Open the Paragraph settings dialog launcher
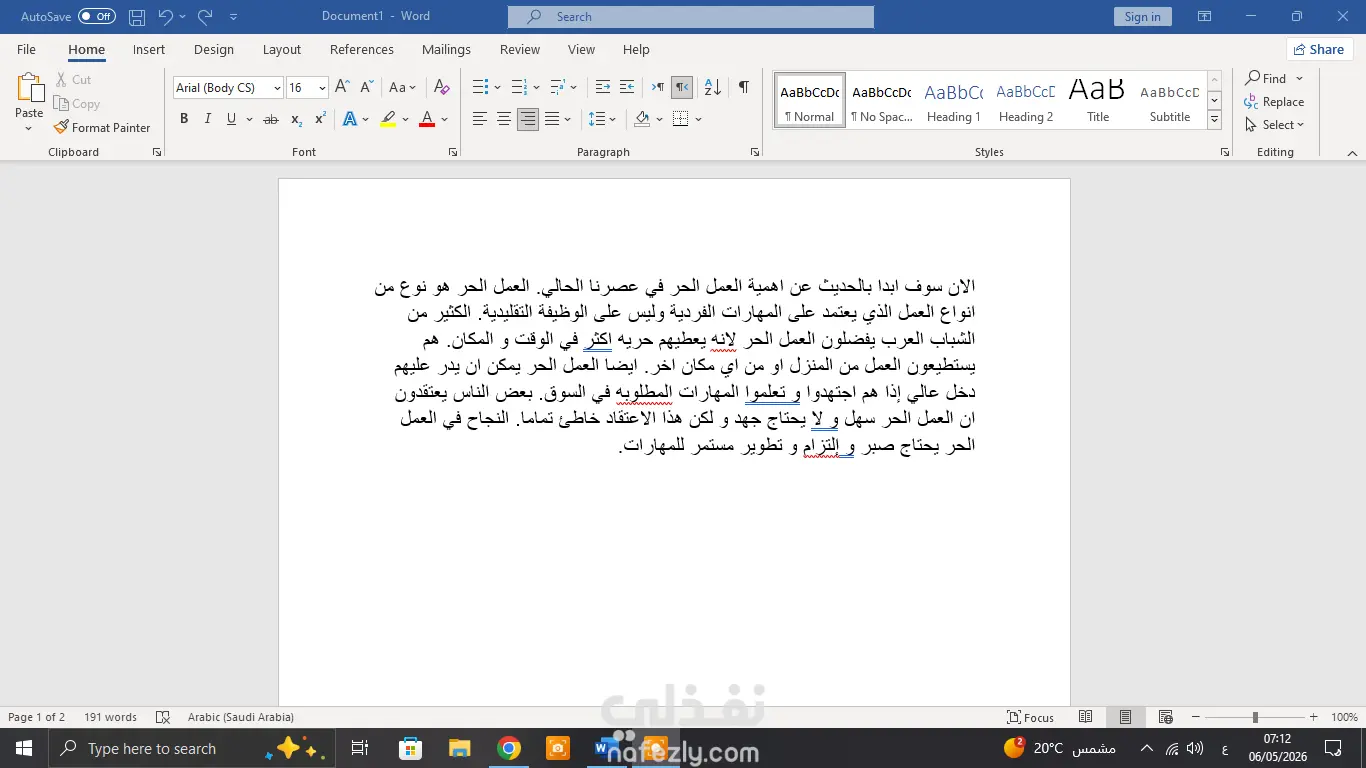This screenshot has width=1366, height=768. pyautogui.click(x=754, y=152)
